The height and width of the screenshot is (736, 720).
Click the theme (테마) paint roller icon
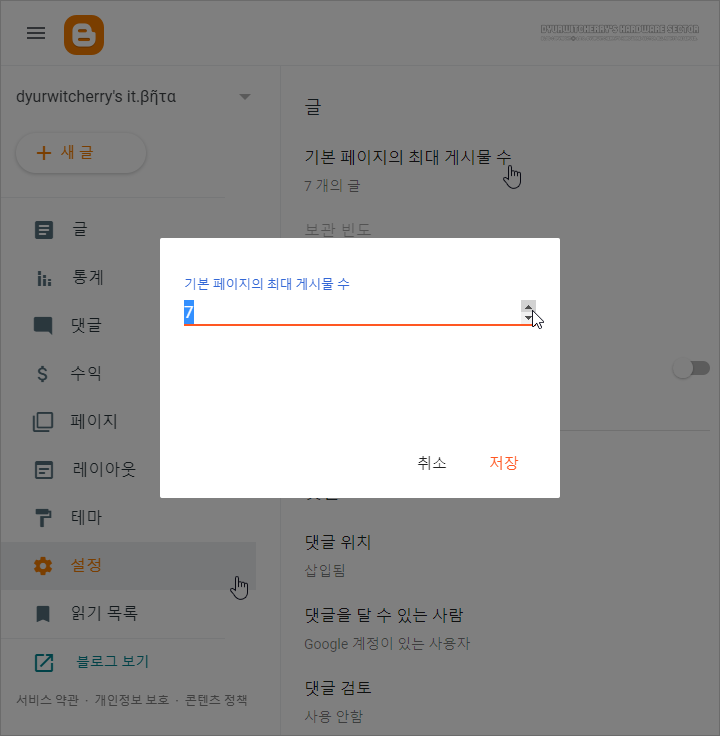tap(43, 518)
